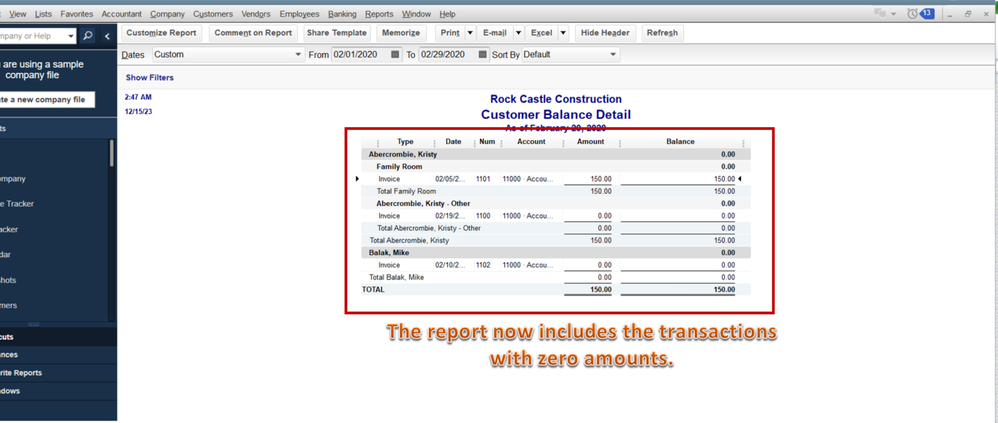This screenshot has height=423, width=998.
Task: Click the company search input field
Action: pos(32,36)
